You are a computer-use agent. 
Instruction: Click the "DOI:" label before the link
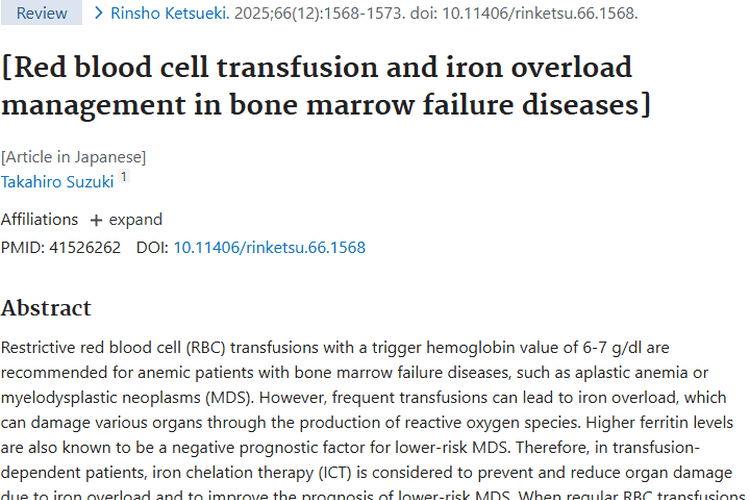[152, 247]
